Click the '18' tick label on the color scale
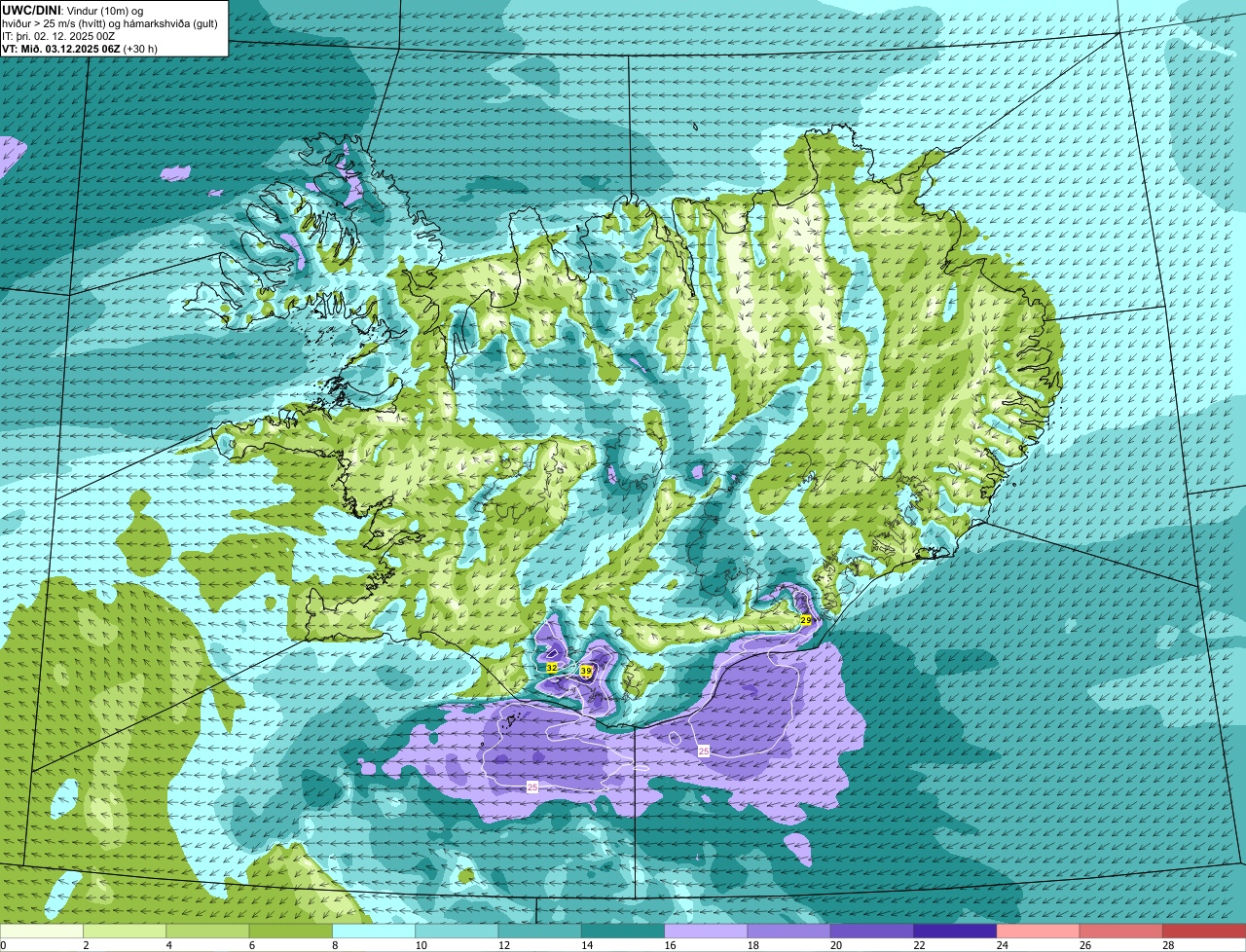The width and height of the screenshot is (1246, 952). (752, 945)
